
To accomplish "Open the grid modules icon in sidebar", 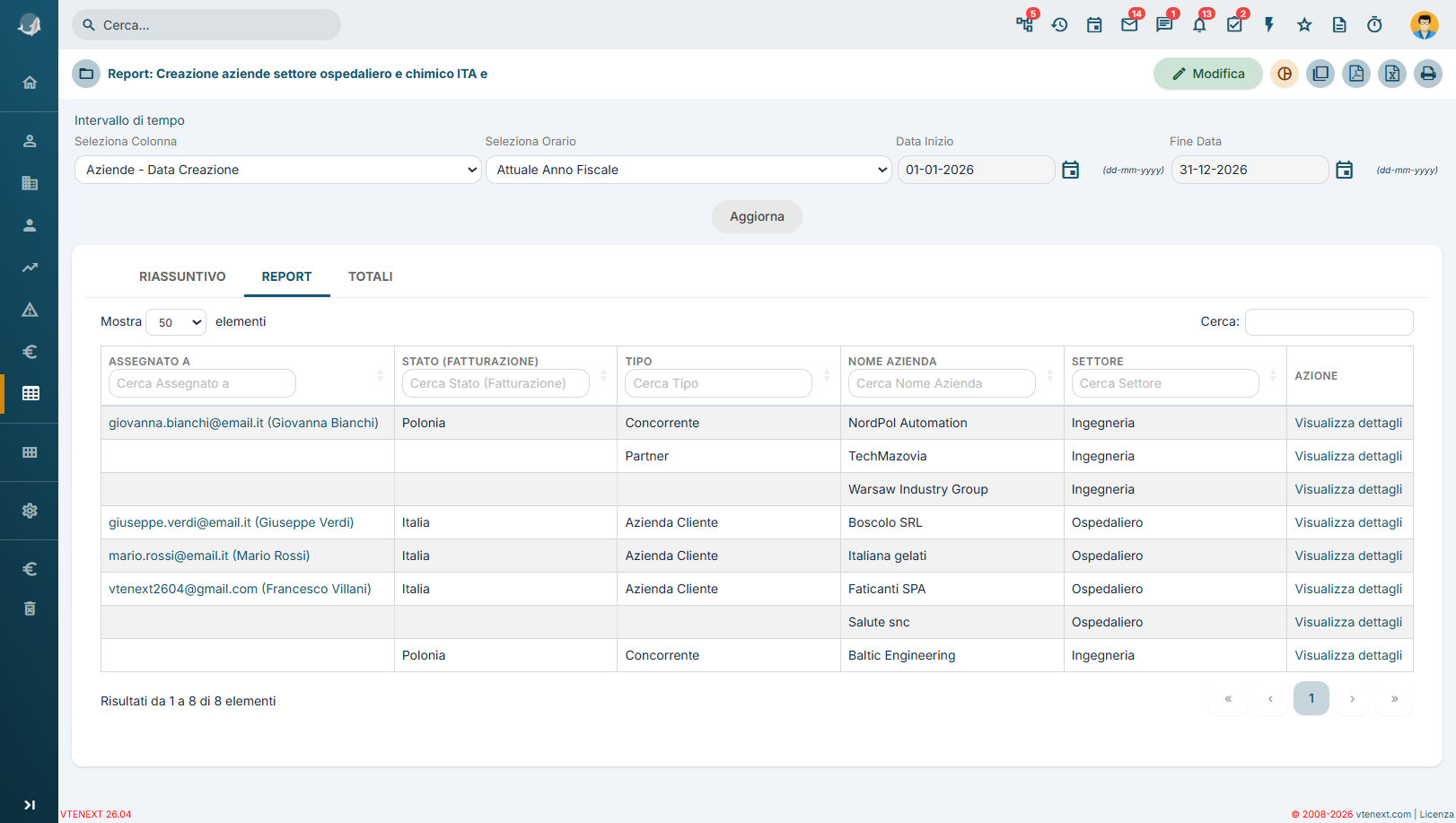I will click(30, 452).
